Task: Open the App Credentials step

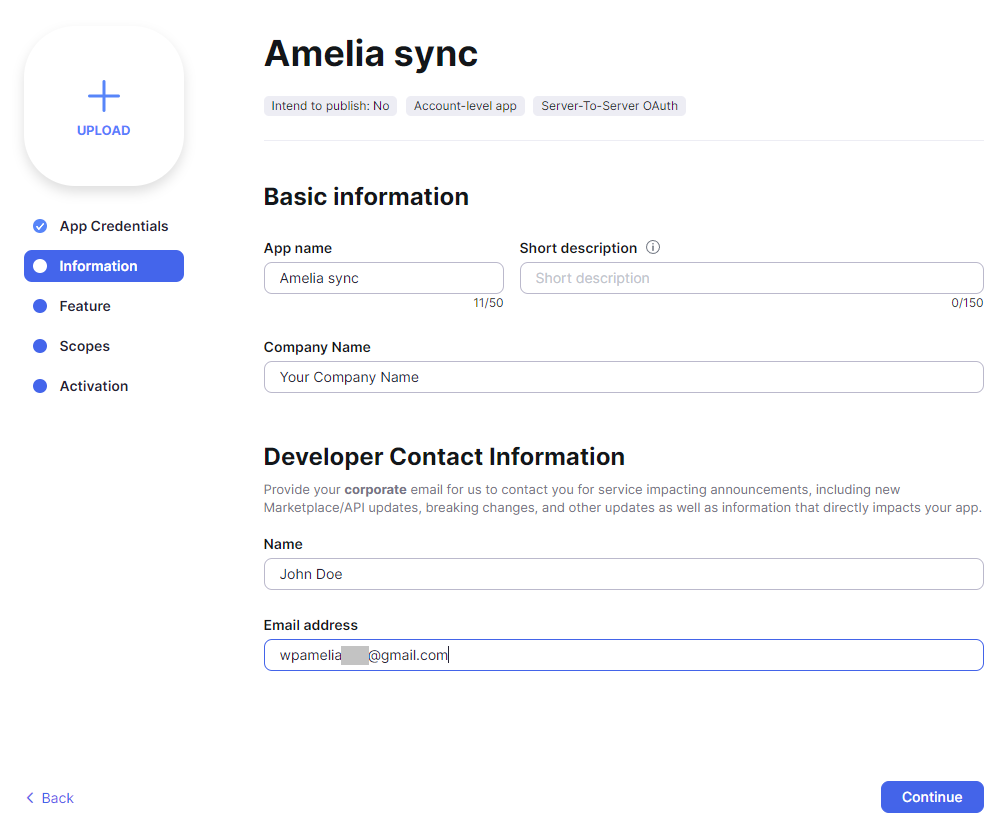Action: tap(113, 226)
